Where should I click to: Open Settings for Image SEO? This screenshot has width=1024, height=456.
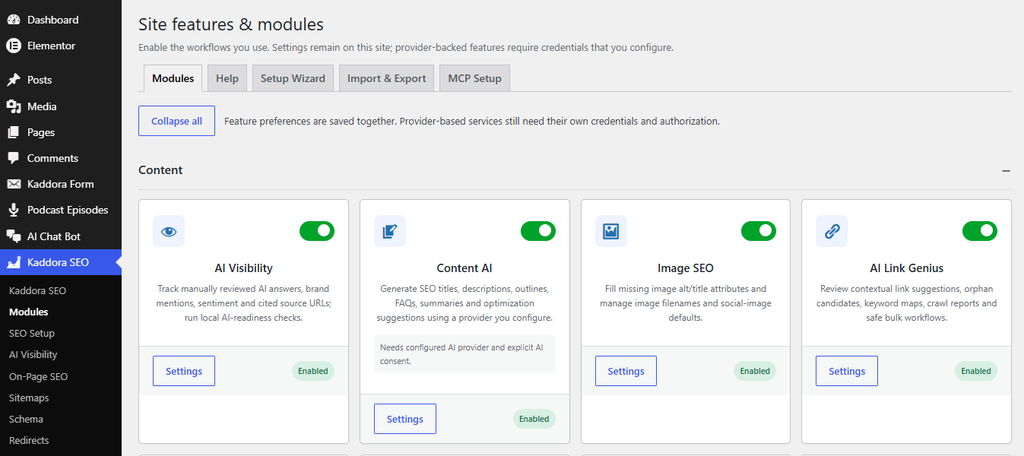coord(626,371)
